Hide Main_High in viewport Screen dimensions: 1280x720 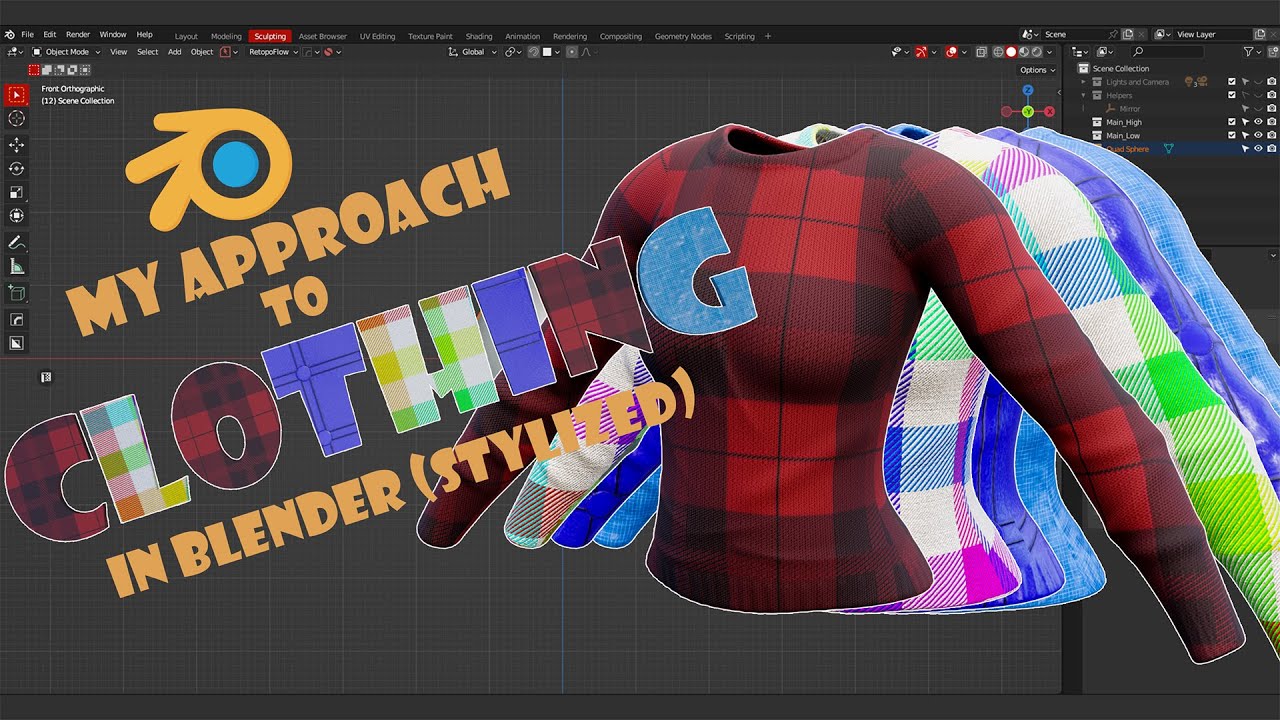coord(1258,122)
